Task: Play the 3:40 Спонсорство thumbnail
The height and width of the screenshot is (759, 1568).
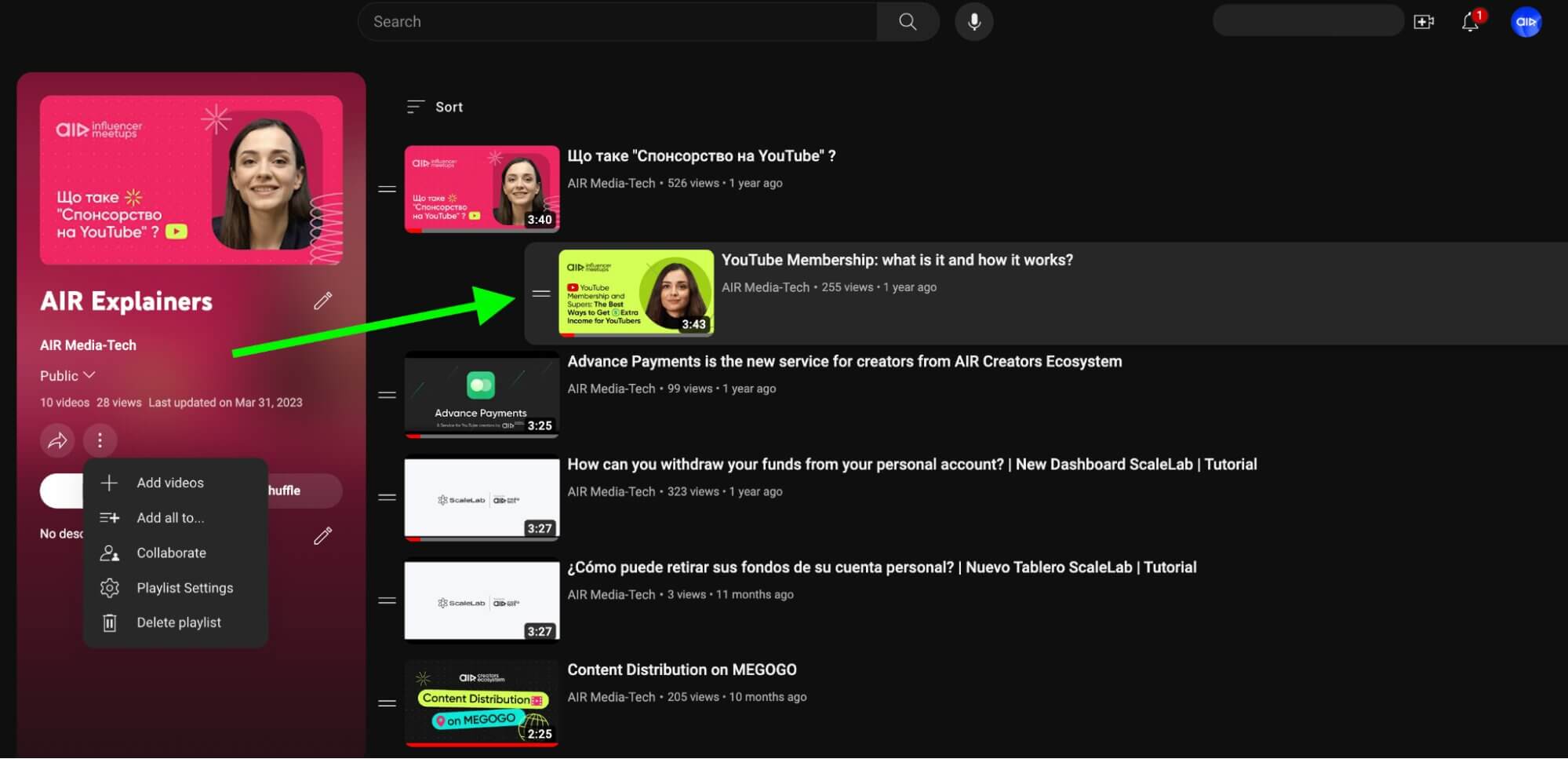Action: click(x=482, y=188)
